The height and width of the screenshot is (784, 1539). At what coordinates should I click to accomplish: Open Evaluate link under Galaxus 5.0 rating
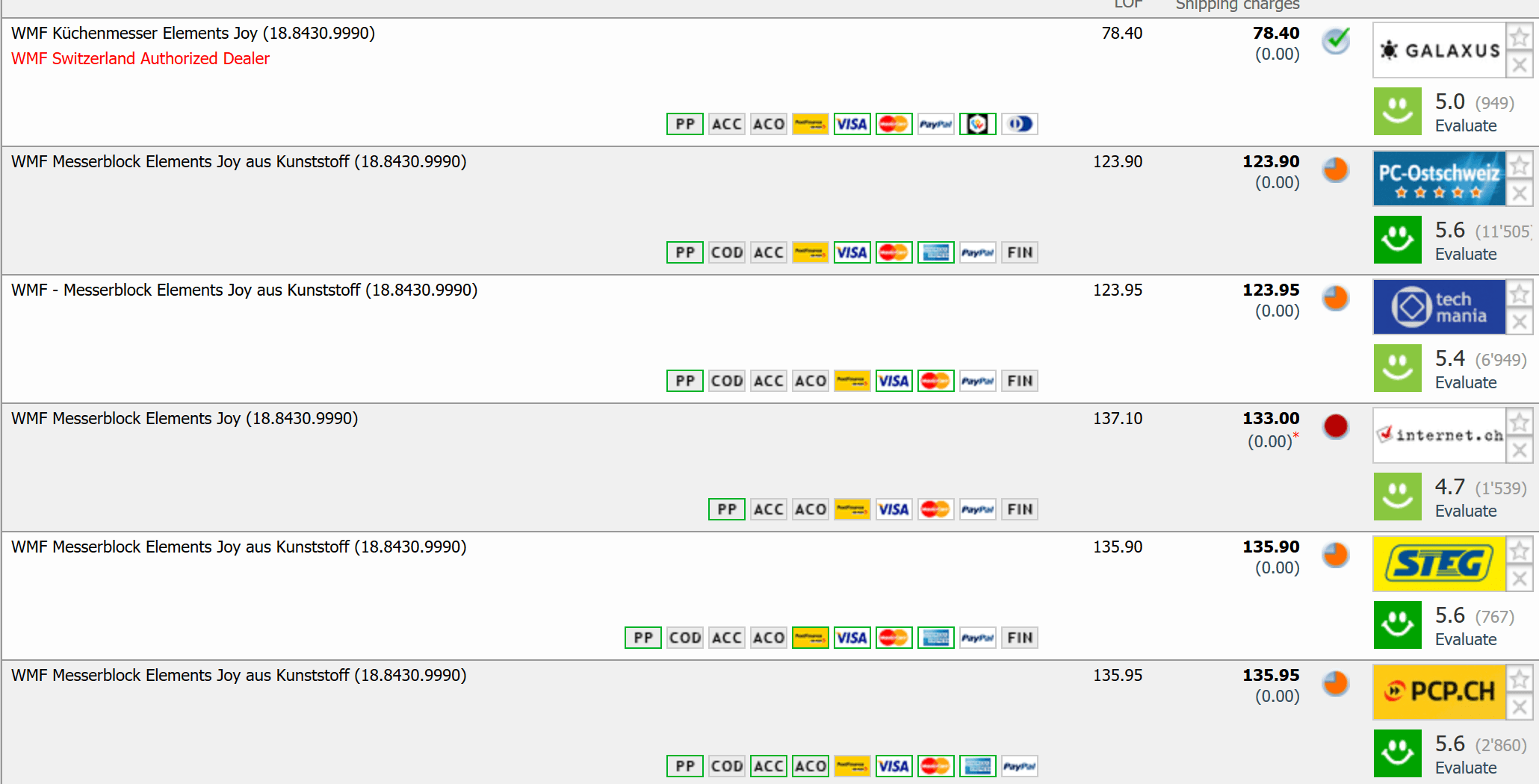click(1466, 125)
